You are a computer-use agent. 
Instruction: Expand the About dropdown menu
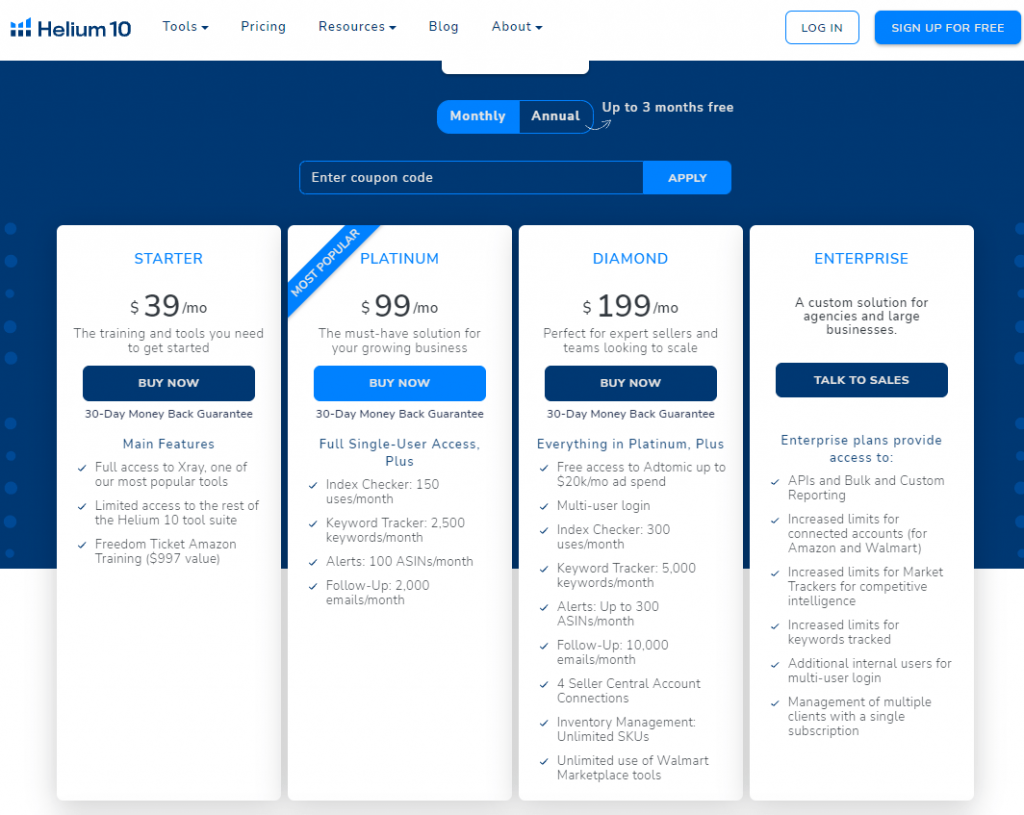tap(517, 27)
